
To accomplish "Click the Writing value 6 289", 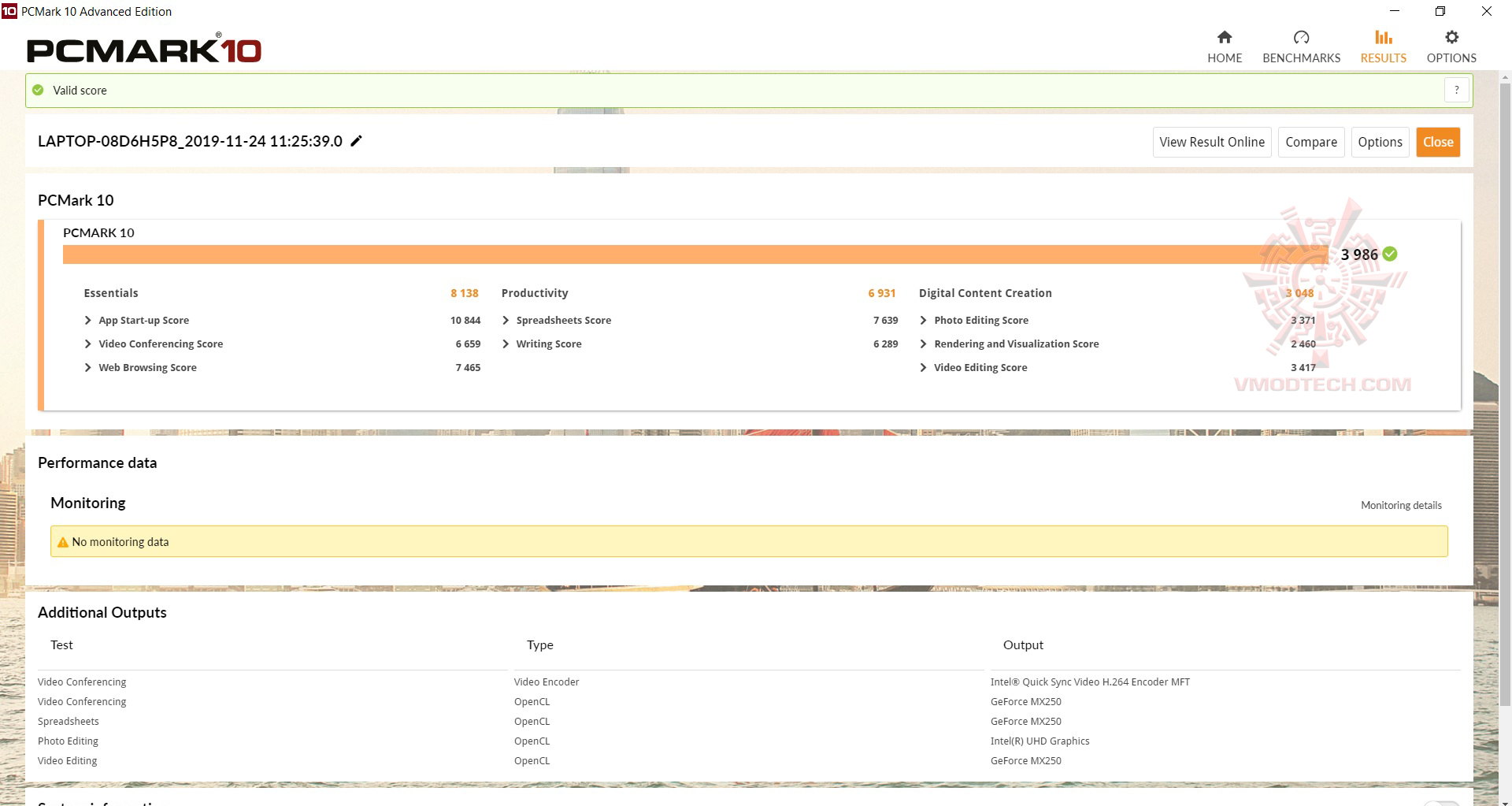I will [885, 344].
